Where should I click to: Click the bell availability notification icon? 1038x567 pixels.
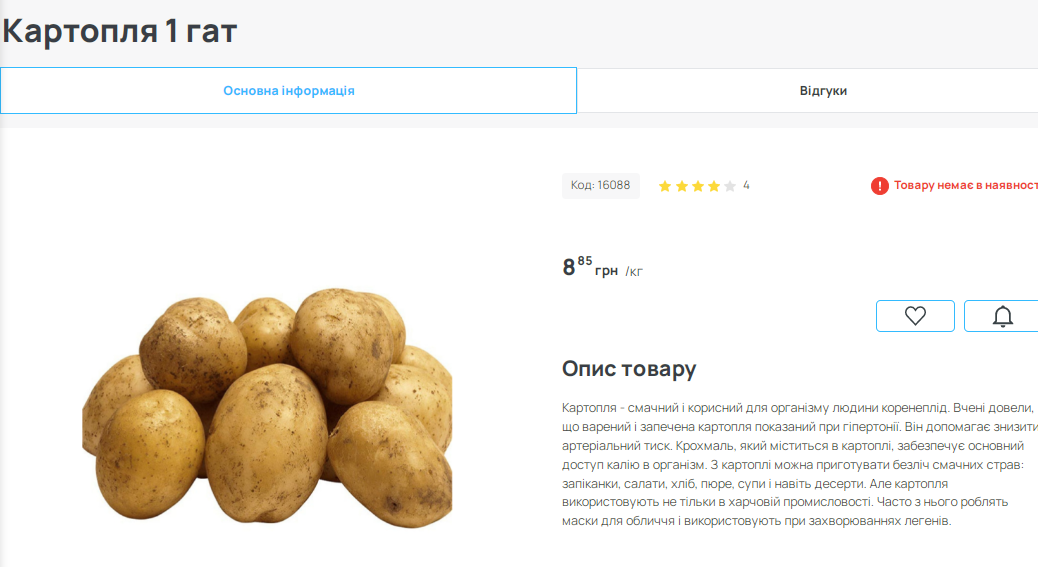1002,316
